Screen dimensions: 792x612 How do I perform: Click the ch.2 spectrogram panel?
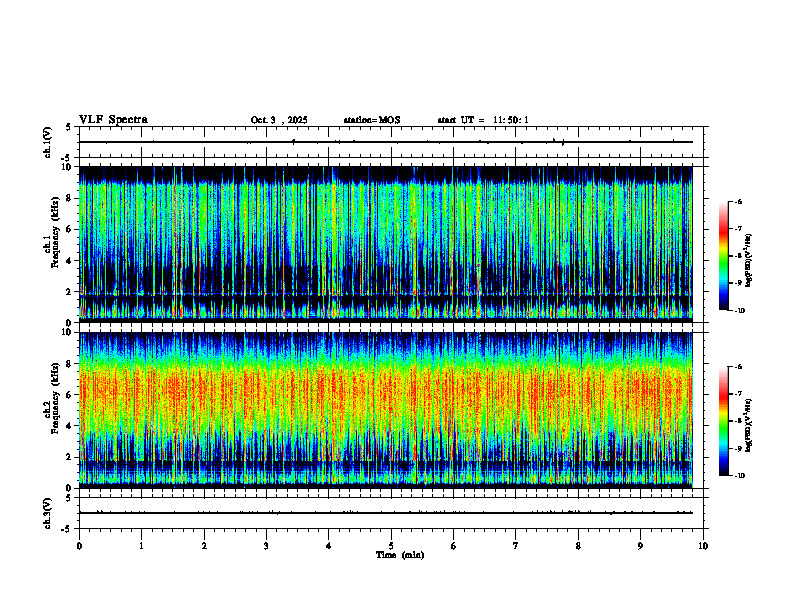386,410
